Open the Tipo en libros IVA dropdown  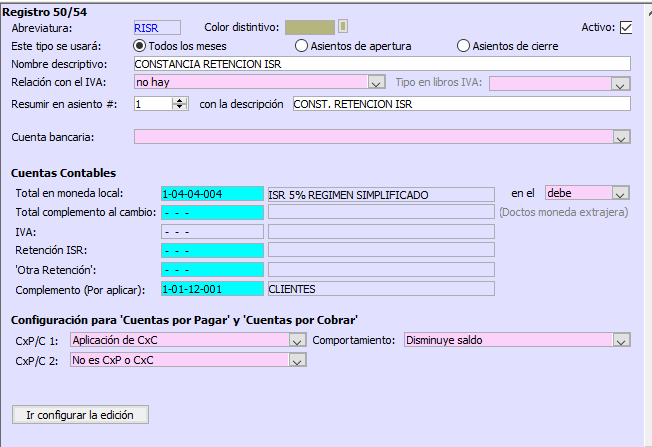621,83
